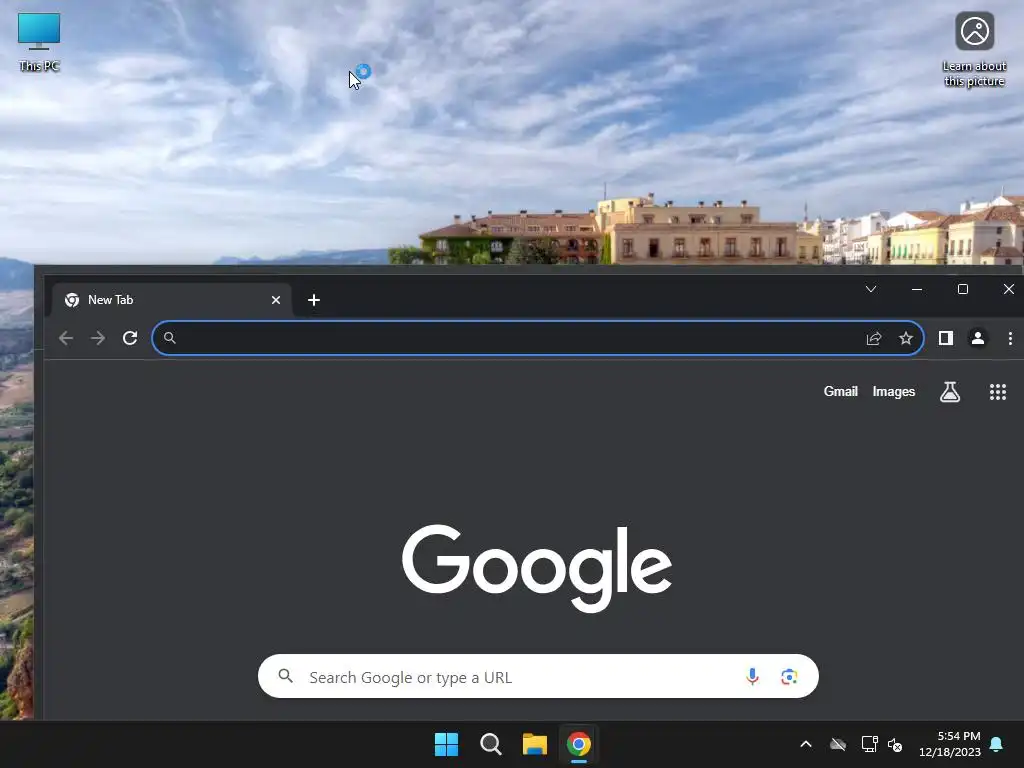Open taskbar search
1024x768 pixels.
click(490, 744)
